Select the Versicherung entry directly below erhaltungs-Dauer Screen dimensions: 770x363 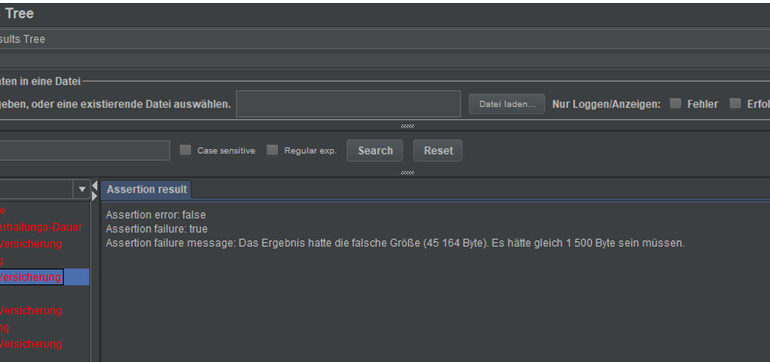[x=30, y=244]
